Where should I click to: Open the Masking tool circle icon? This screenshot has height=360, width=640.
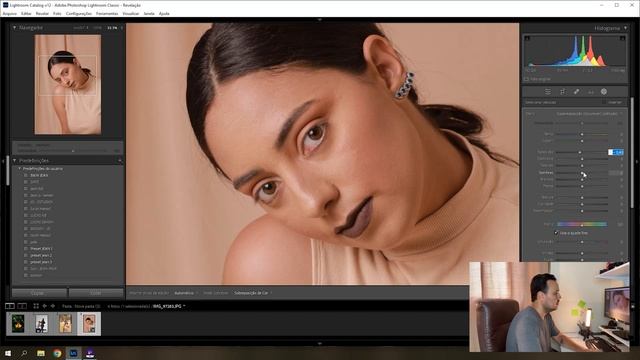604,92
